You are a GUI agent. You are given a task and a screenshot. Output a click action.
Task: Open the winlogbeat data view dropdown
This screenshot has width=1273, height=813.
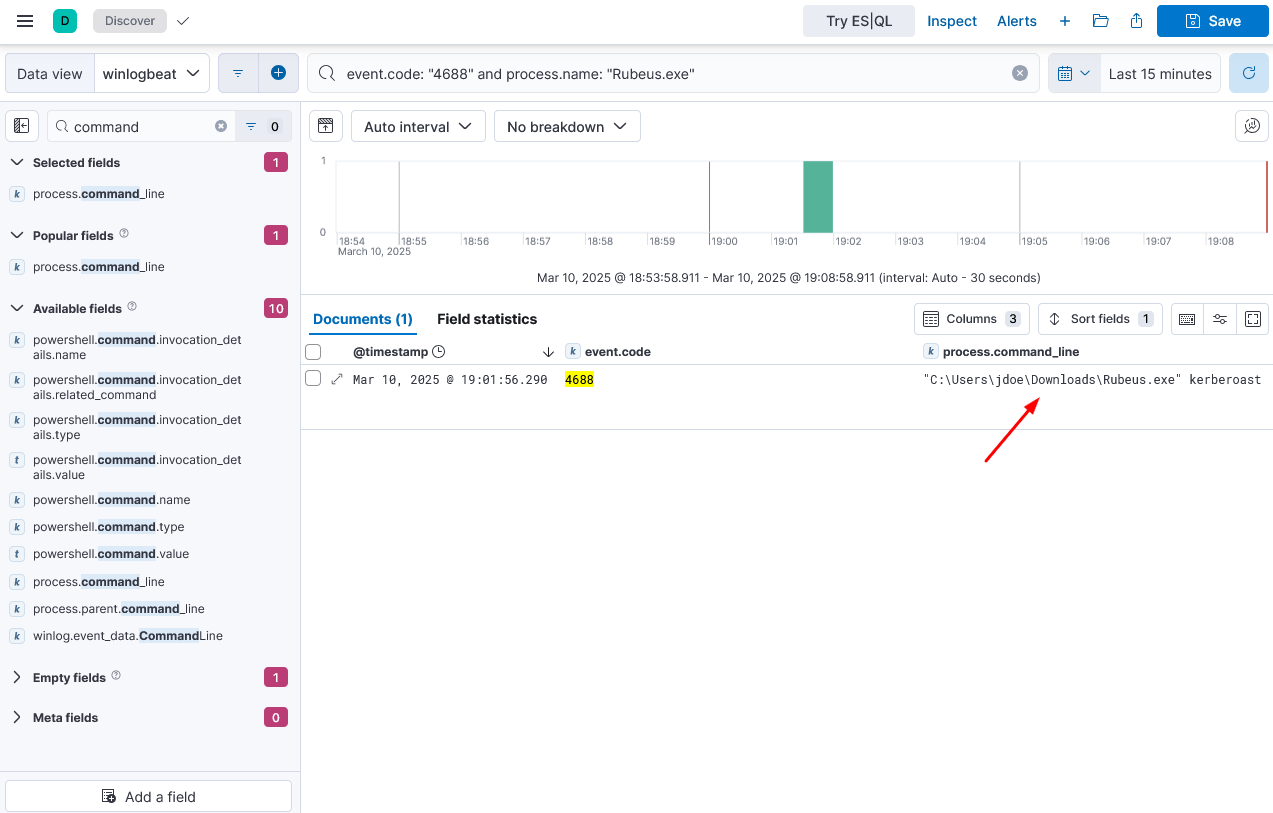pyautogui.click(x=152, y=73)
